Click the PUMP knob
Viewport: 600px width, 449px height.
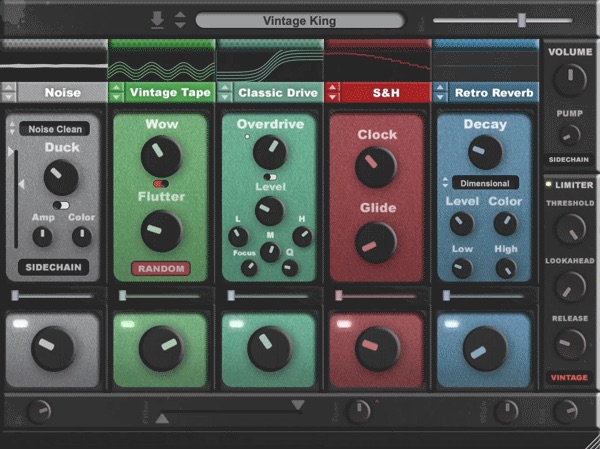[x=569, y=136]
